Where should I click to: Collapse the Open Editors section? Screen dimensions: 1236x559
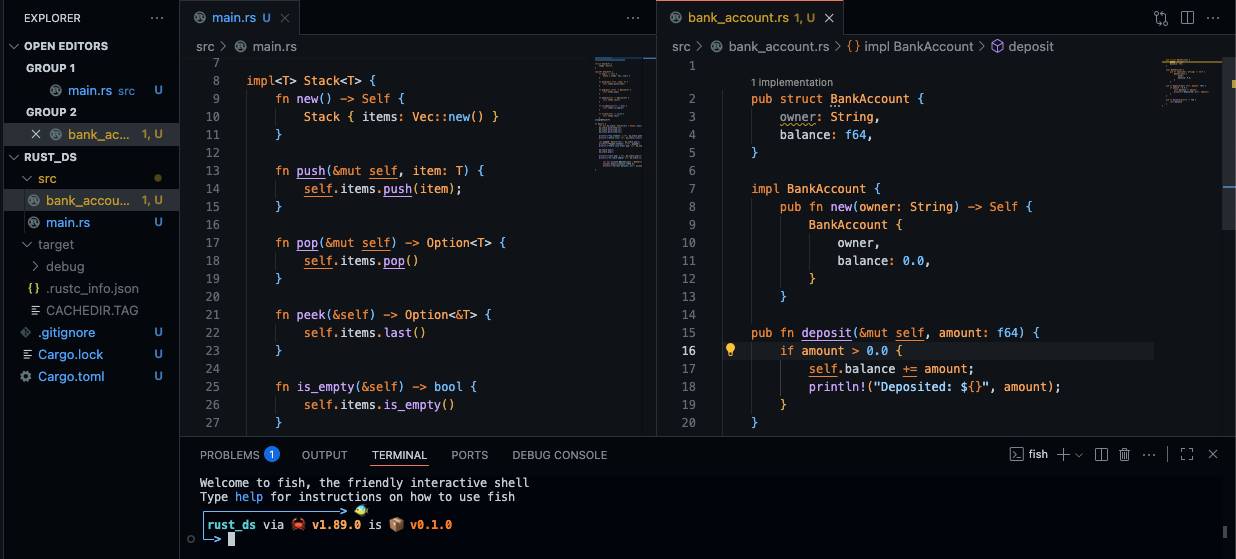(x=14, y=46)
